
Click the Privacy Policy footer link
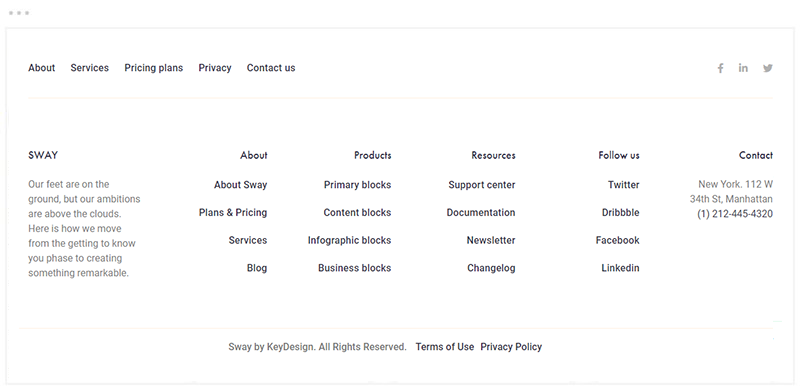[511, 347]
